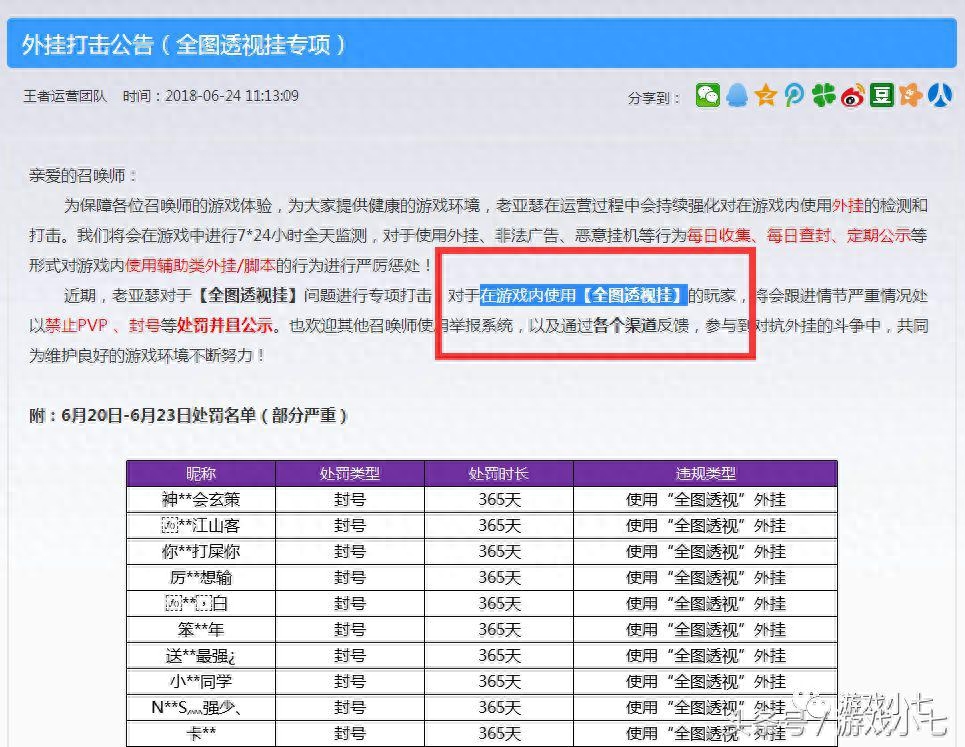Share to Douban with the green 豆 icon
Screen dimensions: 965x747
coord(881,96)
